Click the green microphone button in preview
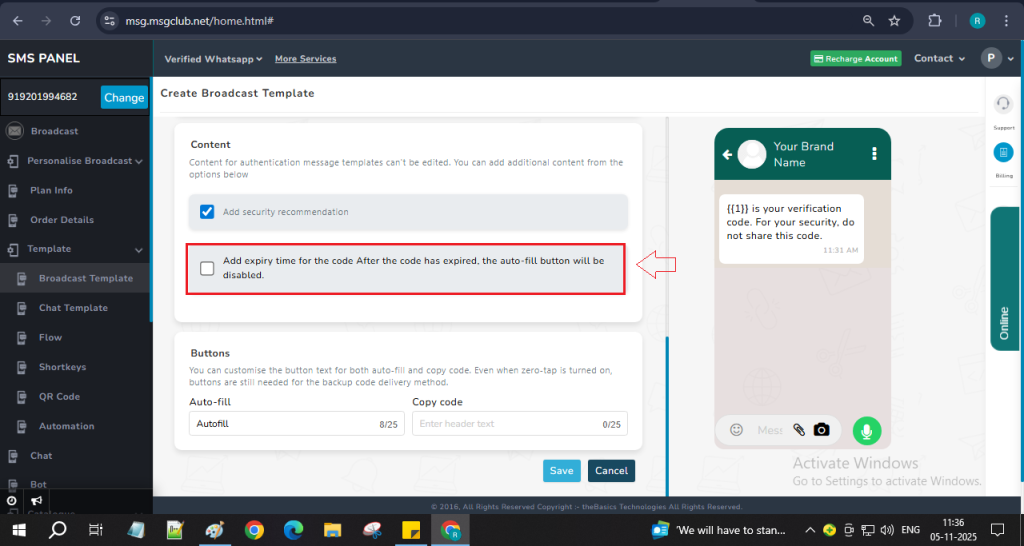Viewport: 1024px width, 546px height. pyautogui.click(x=867, y=430)
